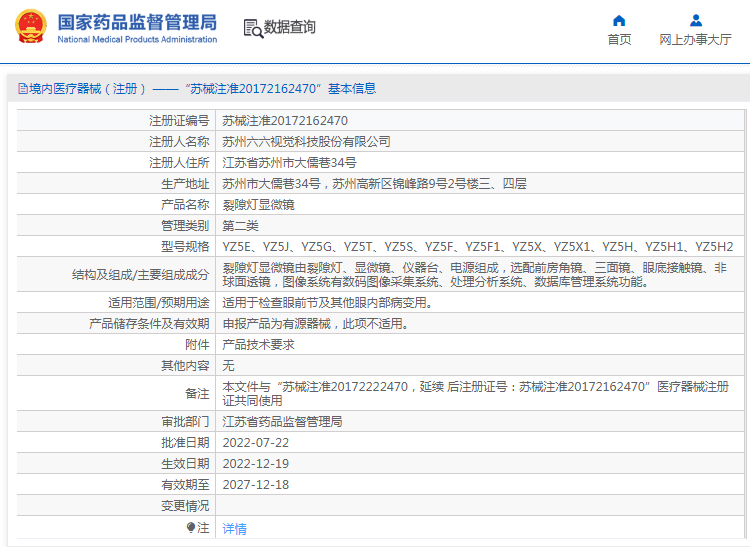Click the national emblem logo
Screen dimensions: 750x547
pos(30,28)
